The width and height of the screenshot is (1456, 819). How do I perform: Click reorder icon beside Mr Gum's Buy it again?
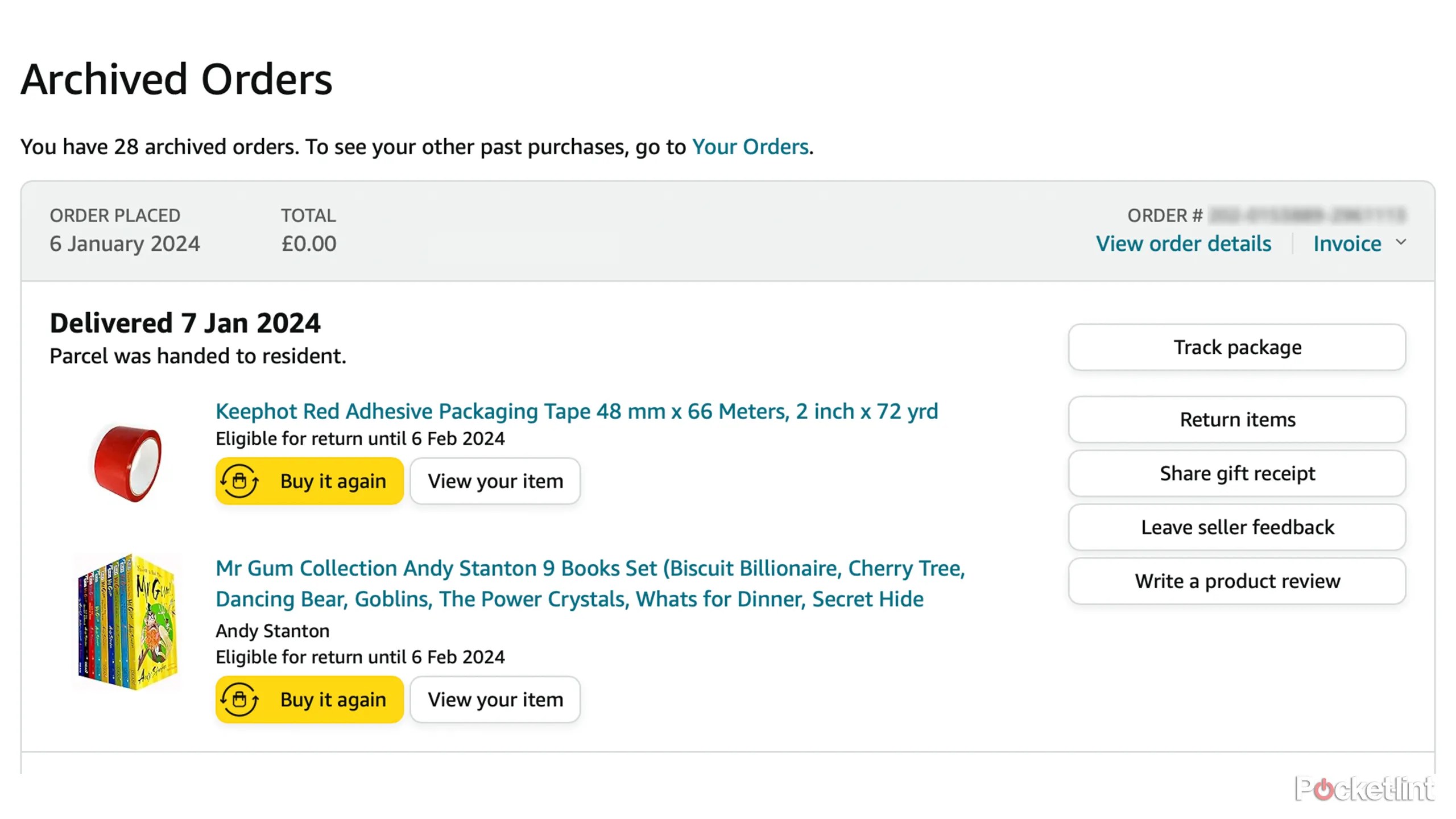[239, 700]
